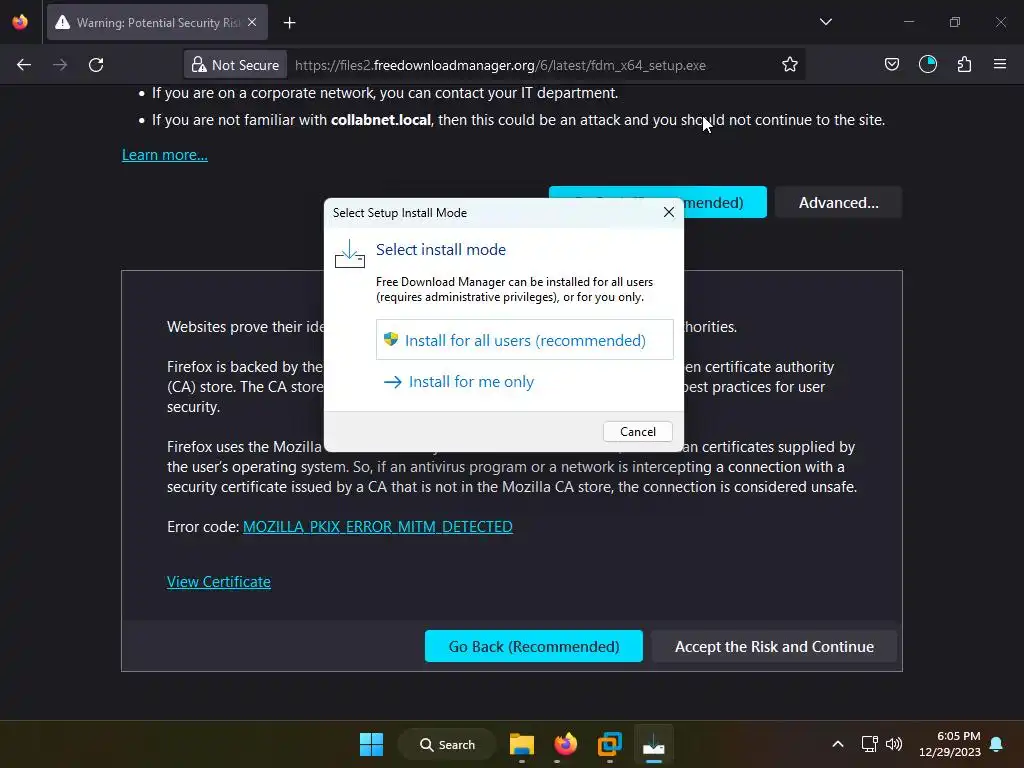1024x768 pixels.
Task: Click the Firefox forward arrow
Action: 60,65
